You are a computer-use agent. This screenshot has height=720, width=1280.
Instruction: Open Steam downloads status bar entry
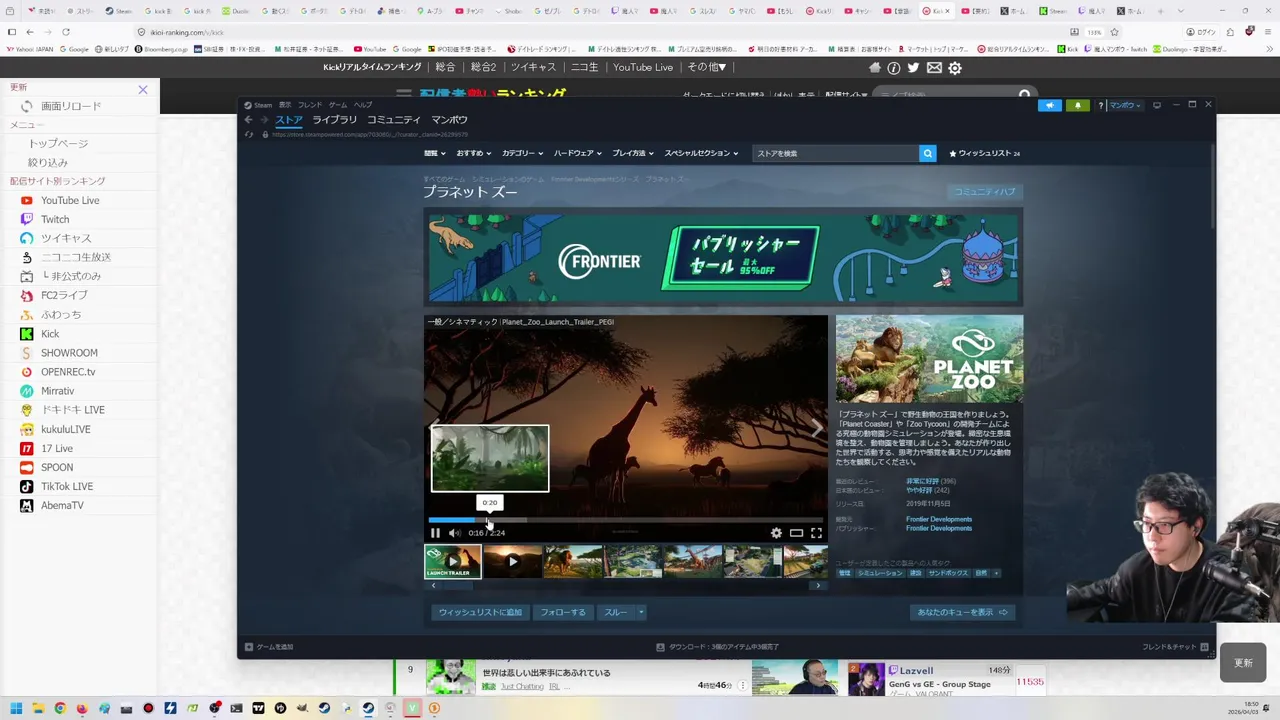717,647
